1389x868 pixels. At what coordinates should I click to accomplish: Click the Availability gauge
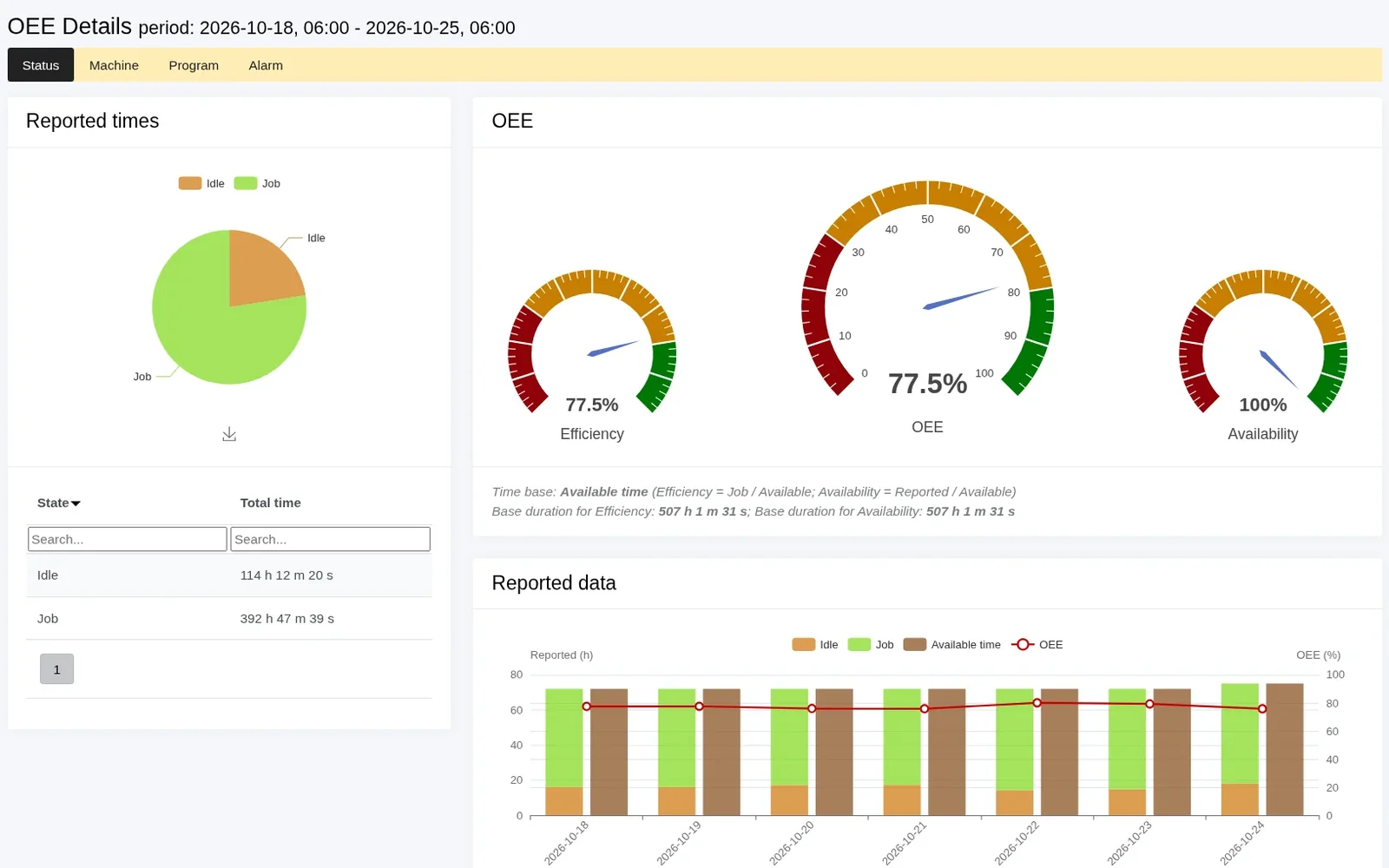coord(1263,343)
